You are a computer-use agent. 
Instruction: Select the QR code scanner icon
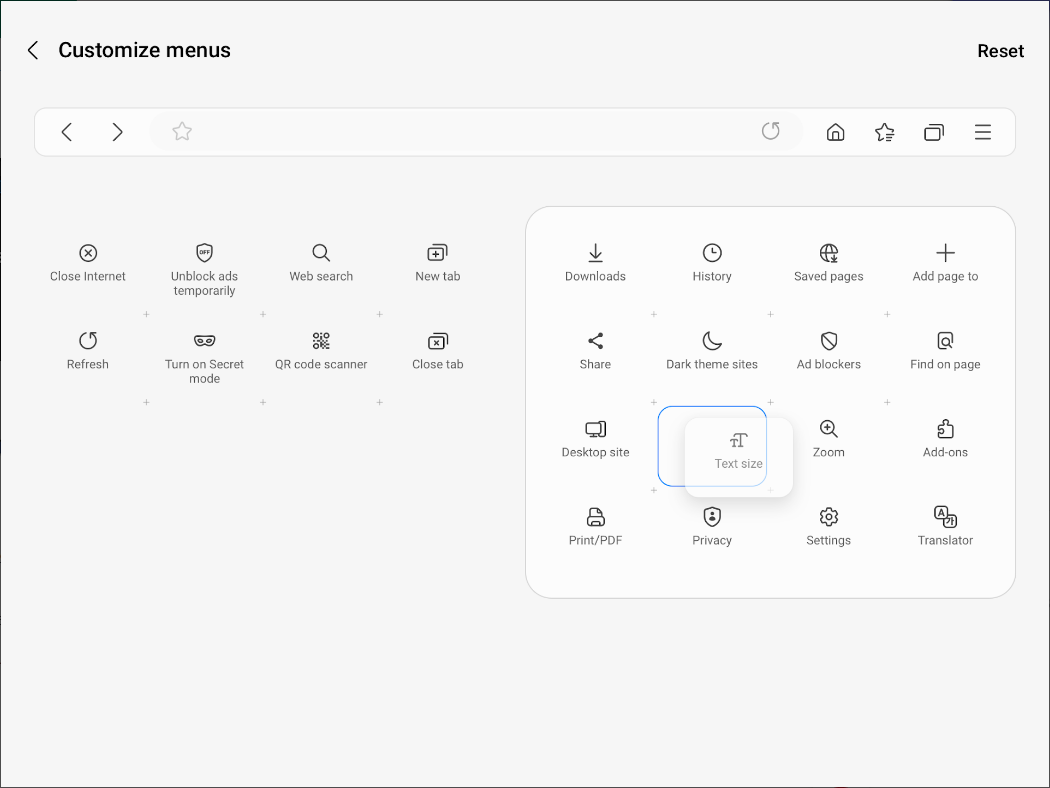(320, 341)
